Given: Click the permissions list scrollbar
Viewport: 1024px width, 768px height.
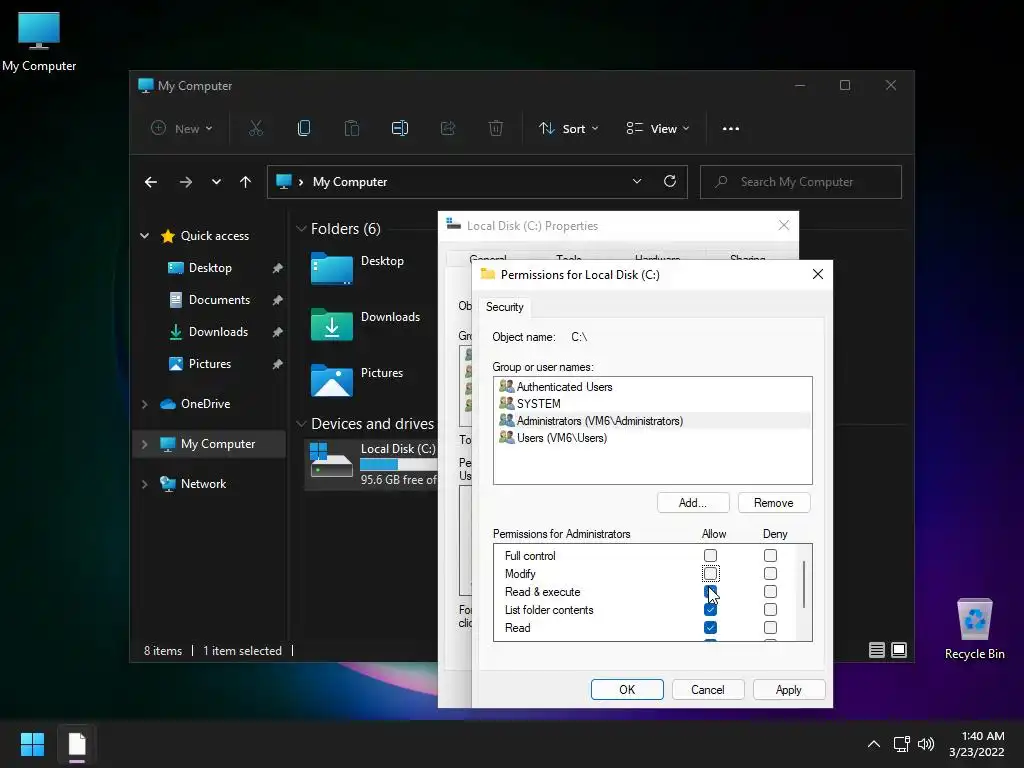Looking at the screenshot, I should click(804, 584).
